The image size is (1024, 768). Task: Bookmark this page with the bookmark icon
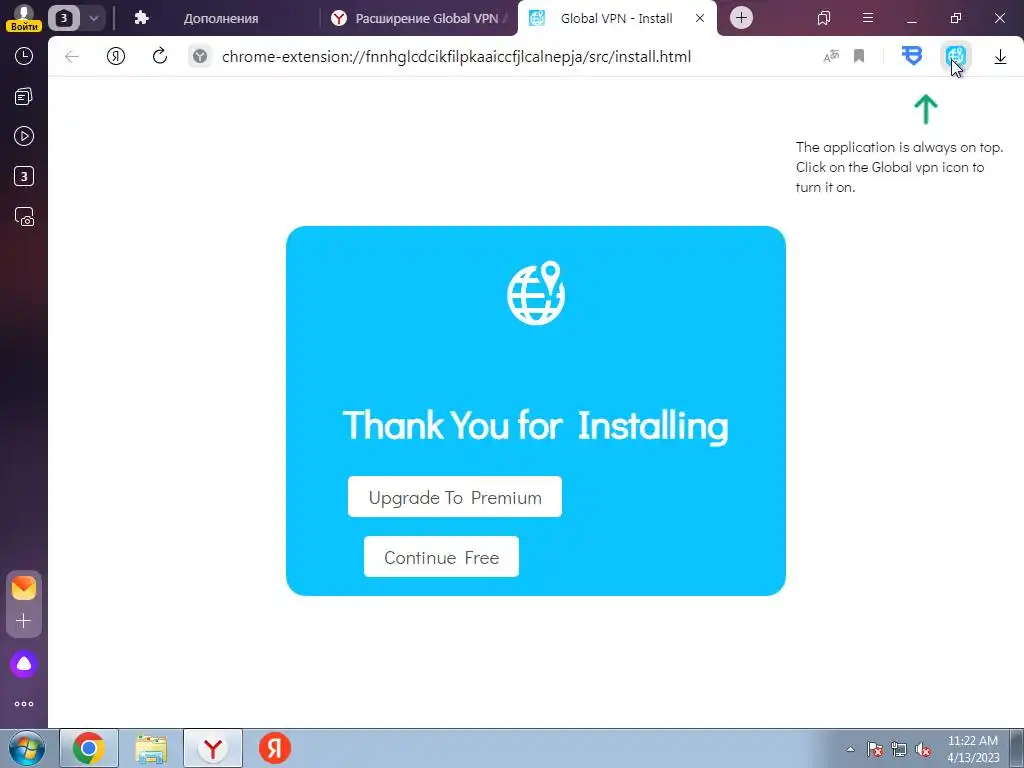pos(859,57)
